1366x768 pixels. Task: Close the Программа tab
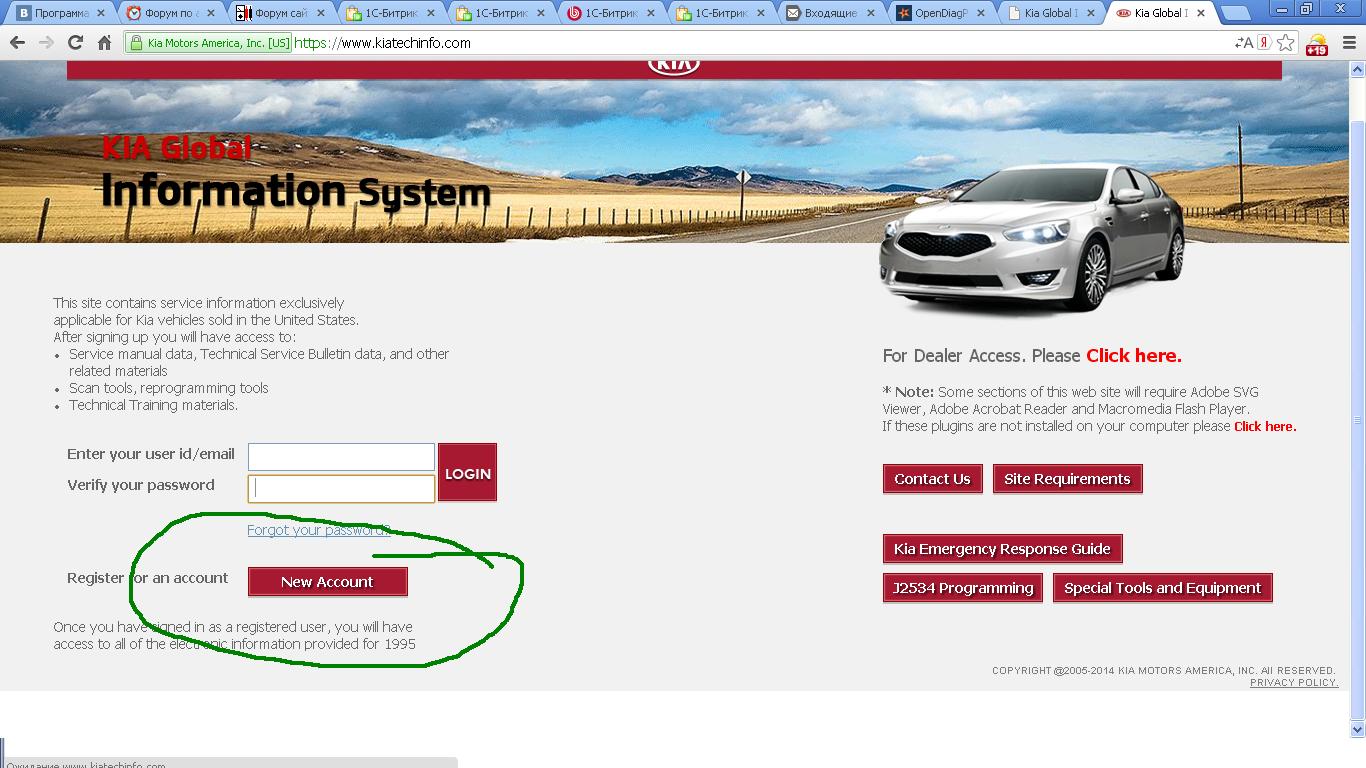pos(100,14)
